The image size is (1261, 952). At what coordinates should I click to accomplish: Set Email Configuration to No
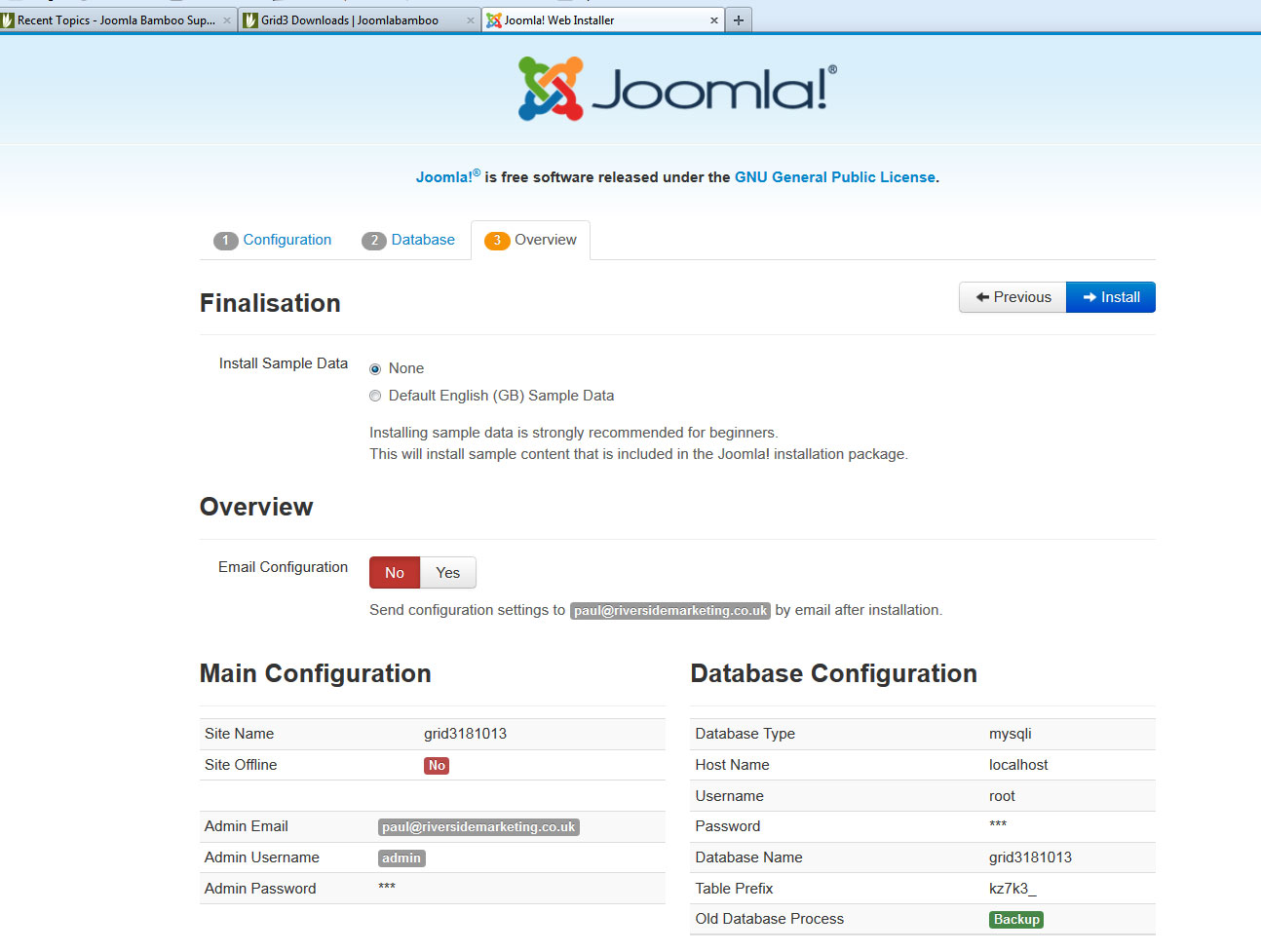coord(395,573)
